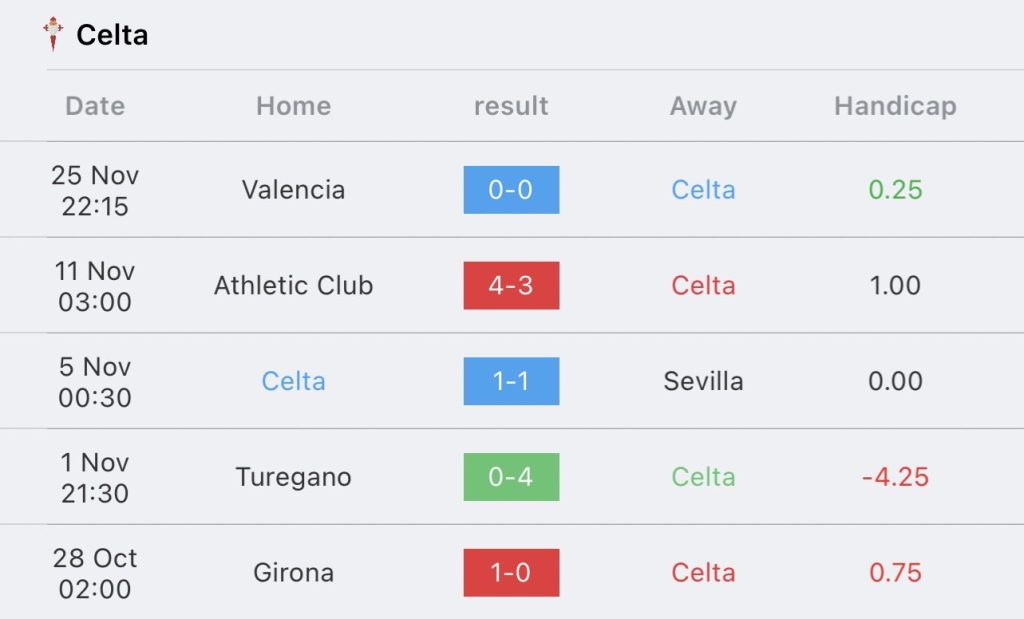This screenshot has width=1024, height=619.
Task: Open the 0-0 result badge
Action: click(x=511, y=190)
